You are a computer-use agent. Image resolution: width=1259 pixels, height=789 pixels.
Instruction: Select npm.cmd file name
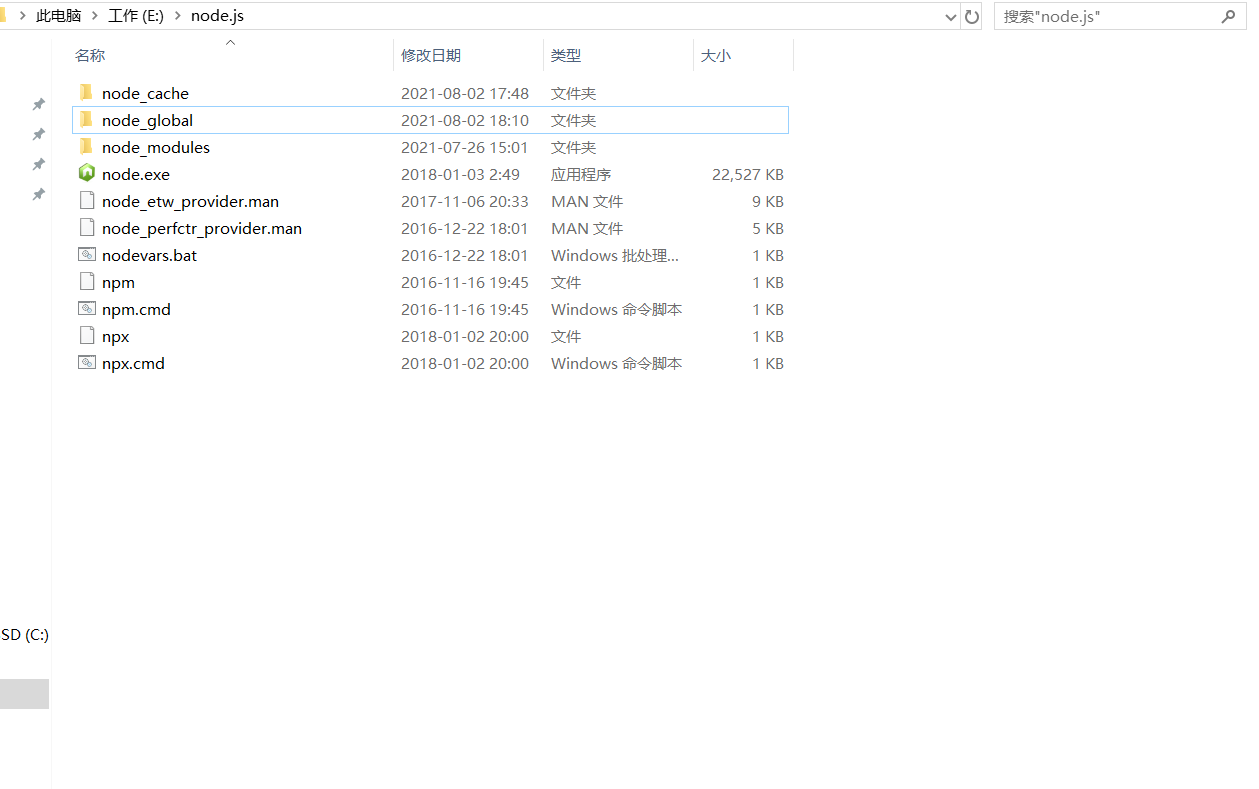tap(136, 309)
